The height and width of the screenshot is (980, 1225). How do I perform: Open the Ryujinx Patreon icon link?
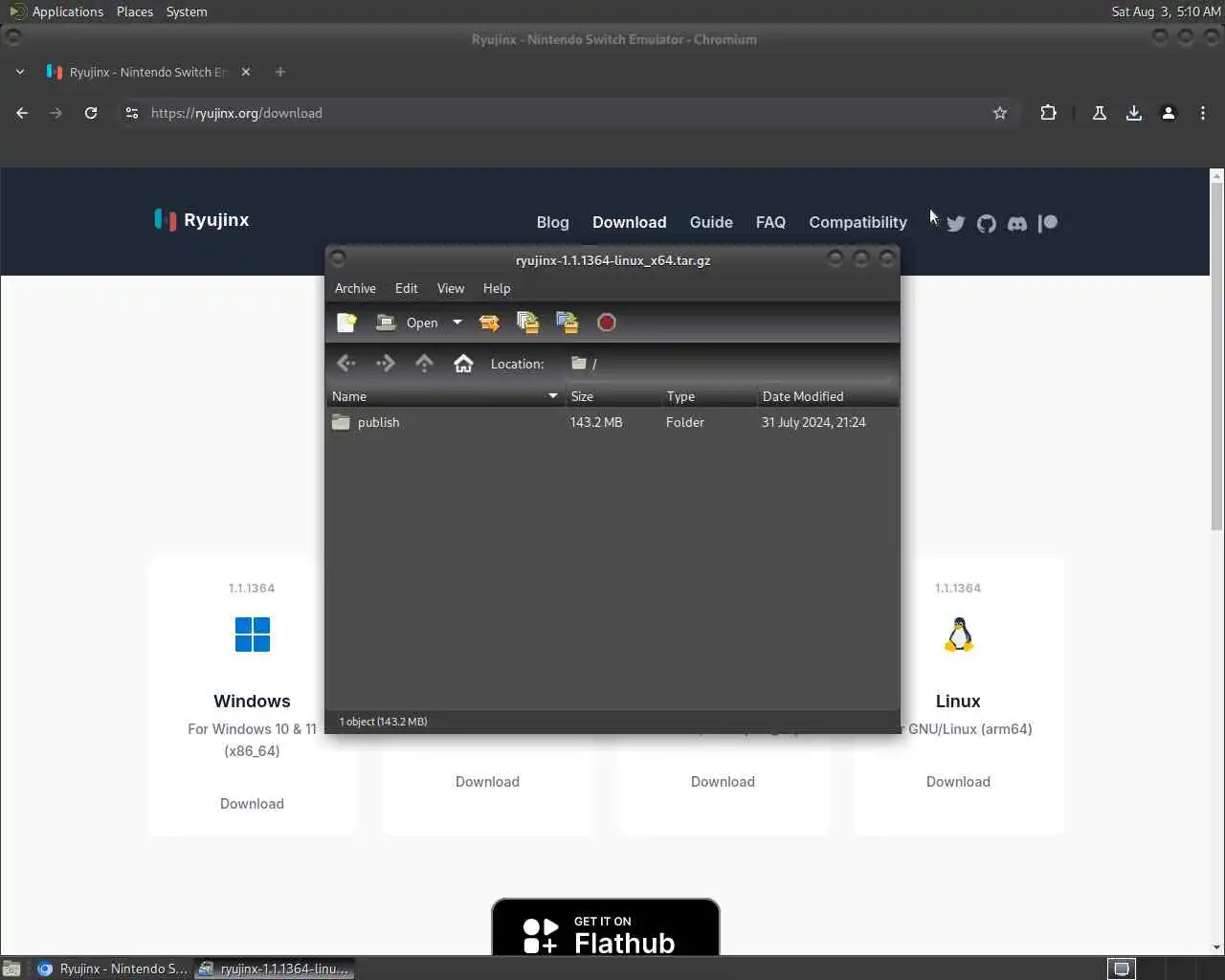click(1048, 223)
